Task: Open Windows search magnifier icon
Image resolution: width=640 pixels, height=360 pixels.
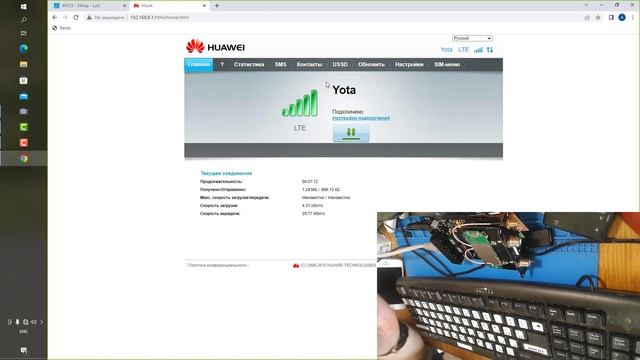Action: tap(24, 20)
